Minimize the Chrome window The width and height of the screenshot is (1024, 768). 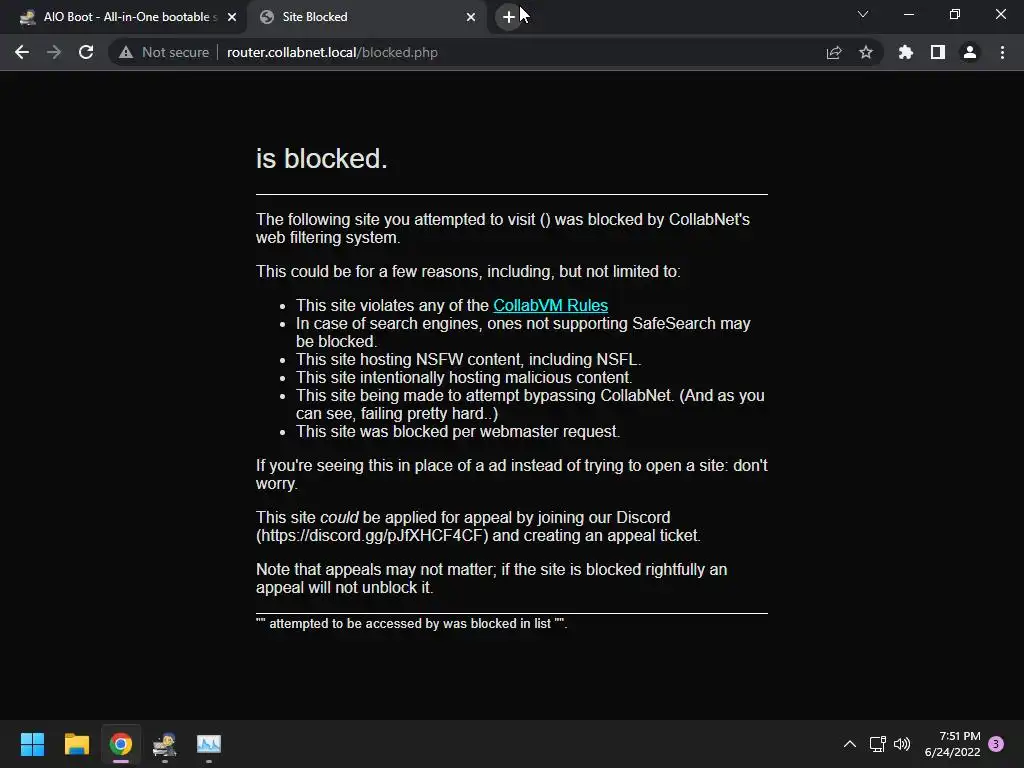tap(908, 14)
